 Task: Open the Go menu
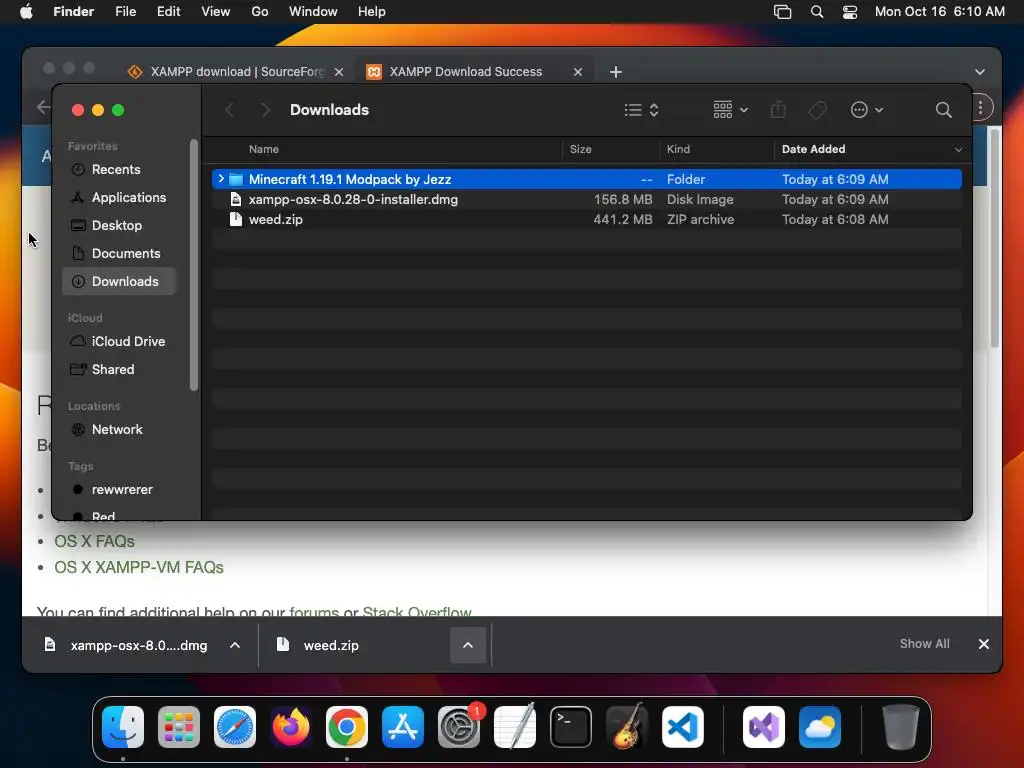260,12
